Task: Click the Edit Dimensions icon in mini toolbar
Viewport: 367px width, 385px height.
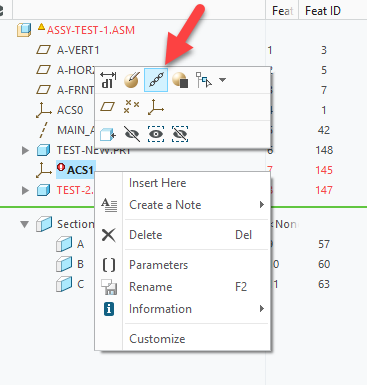Action: click(108, 80)
